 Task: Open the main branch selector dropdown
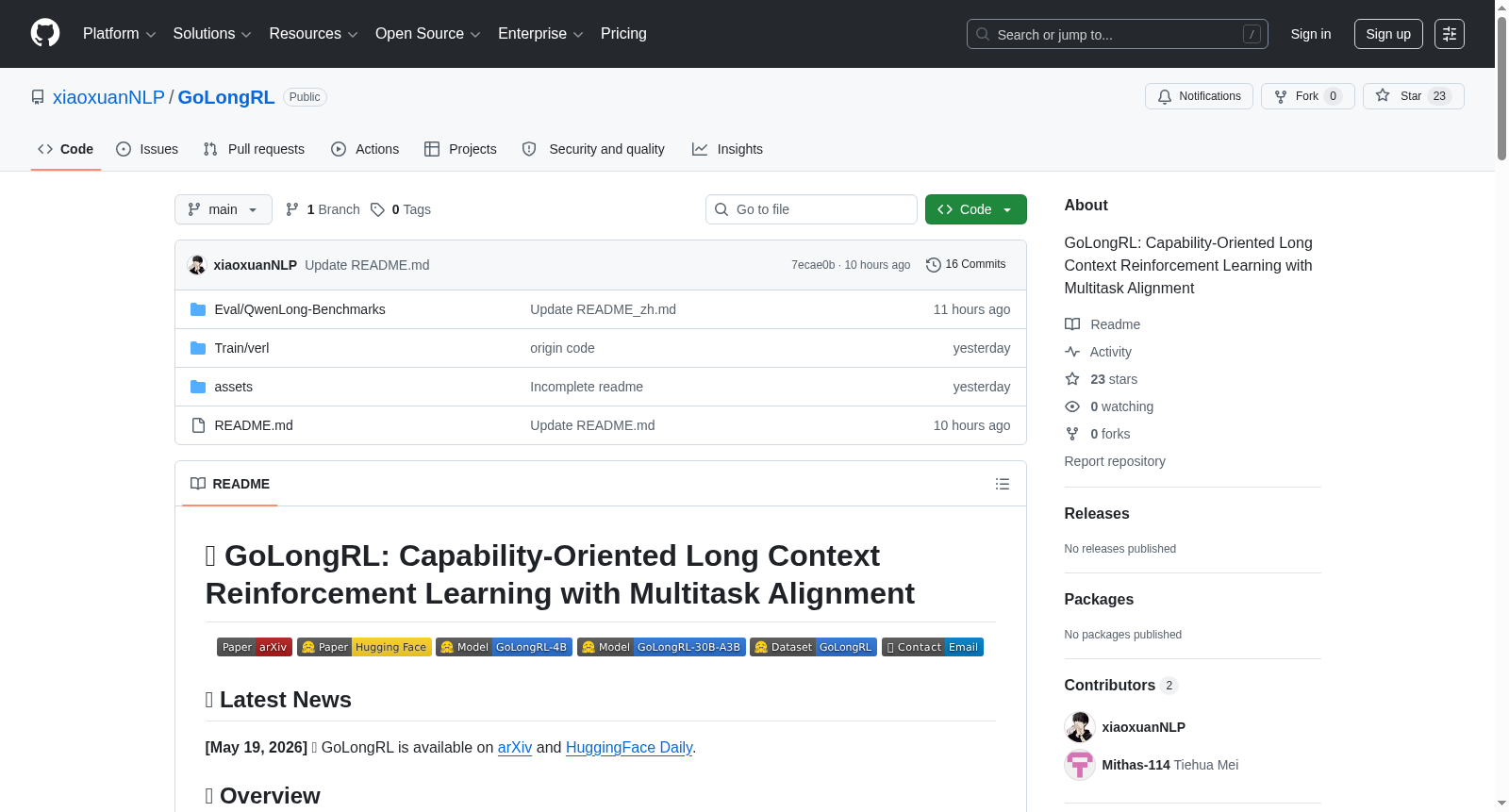[224, 209]
